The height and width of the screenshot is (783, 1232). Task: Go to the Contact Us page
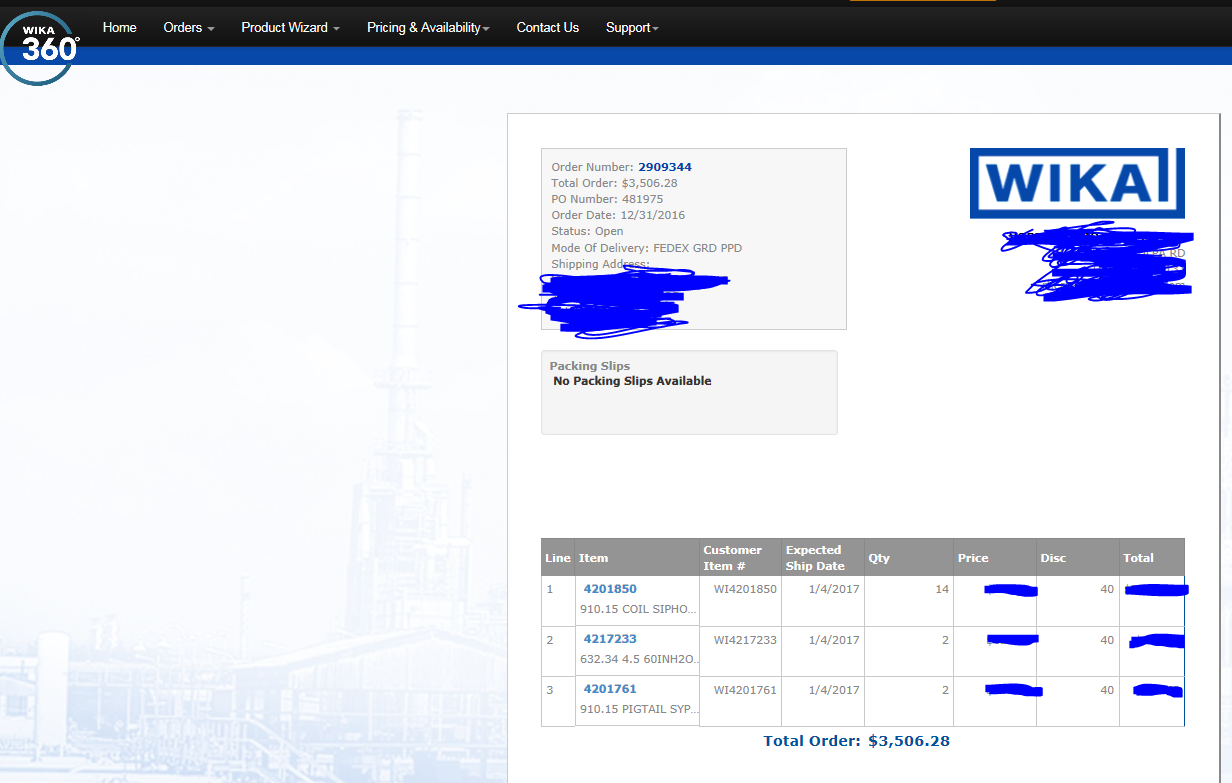coord(547,27)
